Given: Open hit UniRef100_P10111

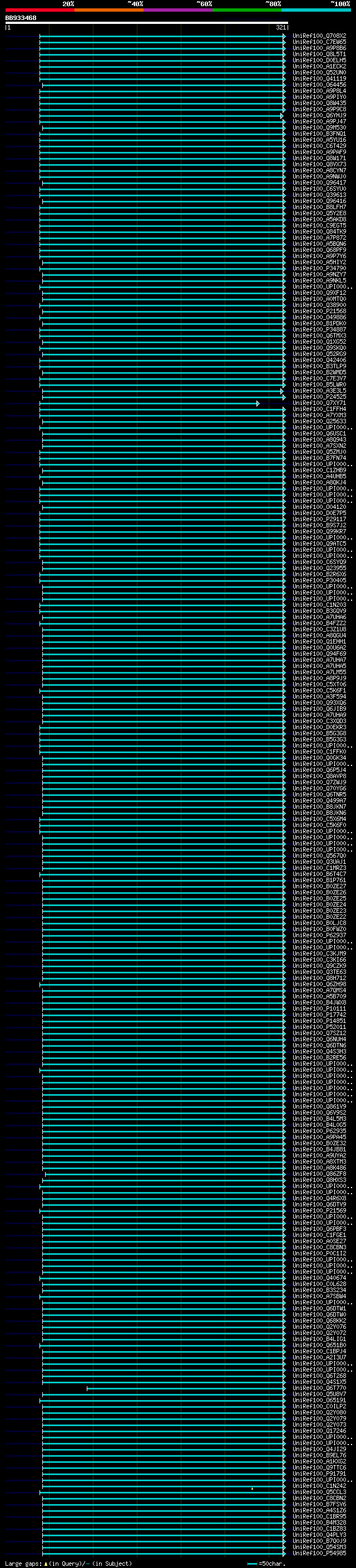Looking at the screenshot, I should click(319, 1008).
